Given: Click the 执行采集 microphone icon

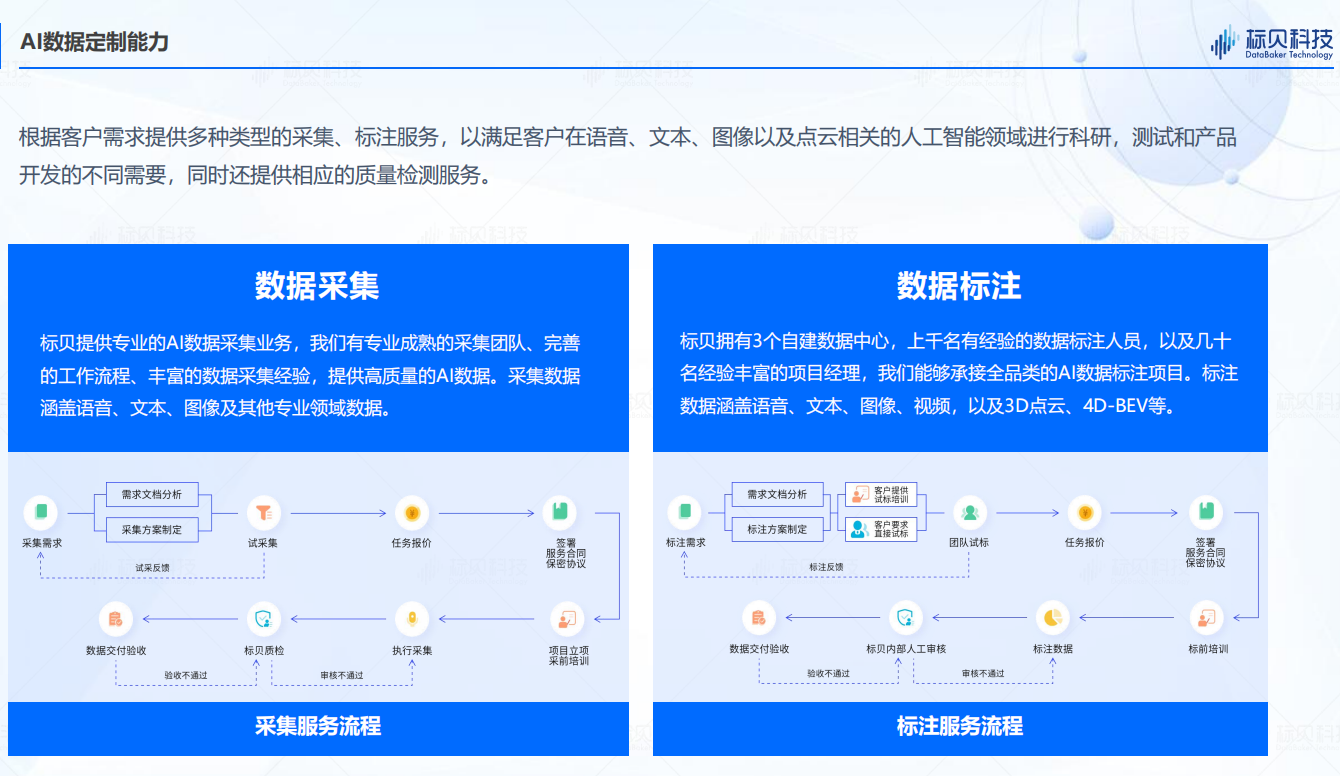Looking at the screenshot, I should point(412,618).
